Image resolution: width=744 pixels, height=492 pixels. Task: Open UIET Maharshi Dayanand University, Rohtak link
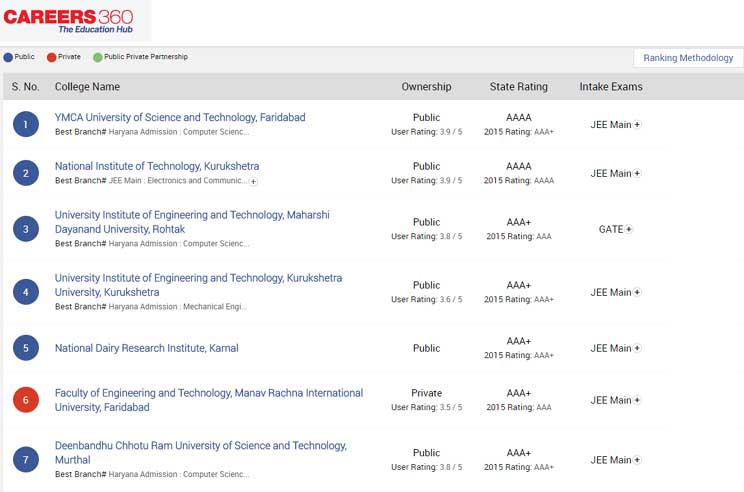pyautogui.click(x=192, y=222)
